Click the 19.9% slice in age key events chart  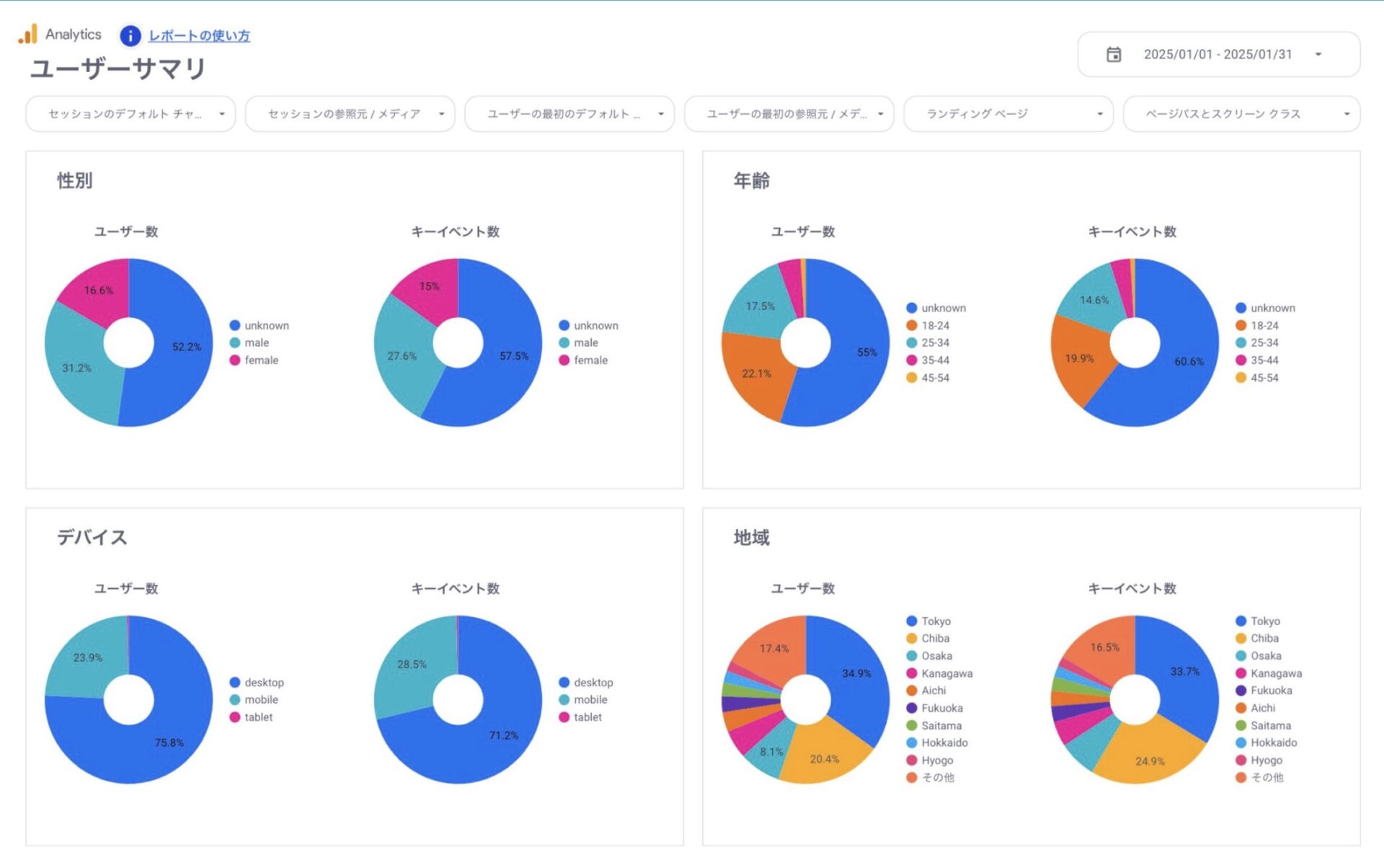[1079, 358]
